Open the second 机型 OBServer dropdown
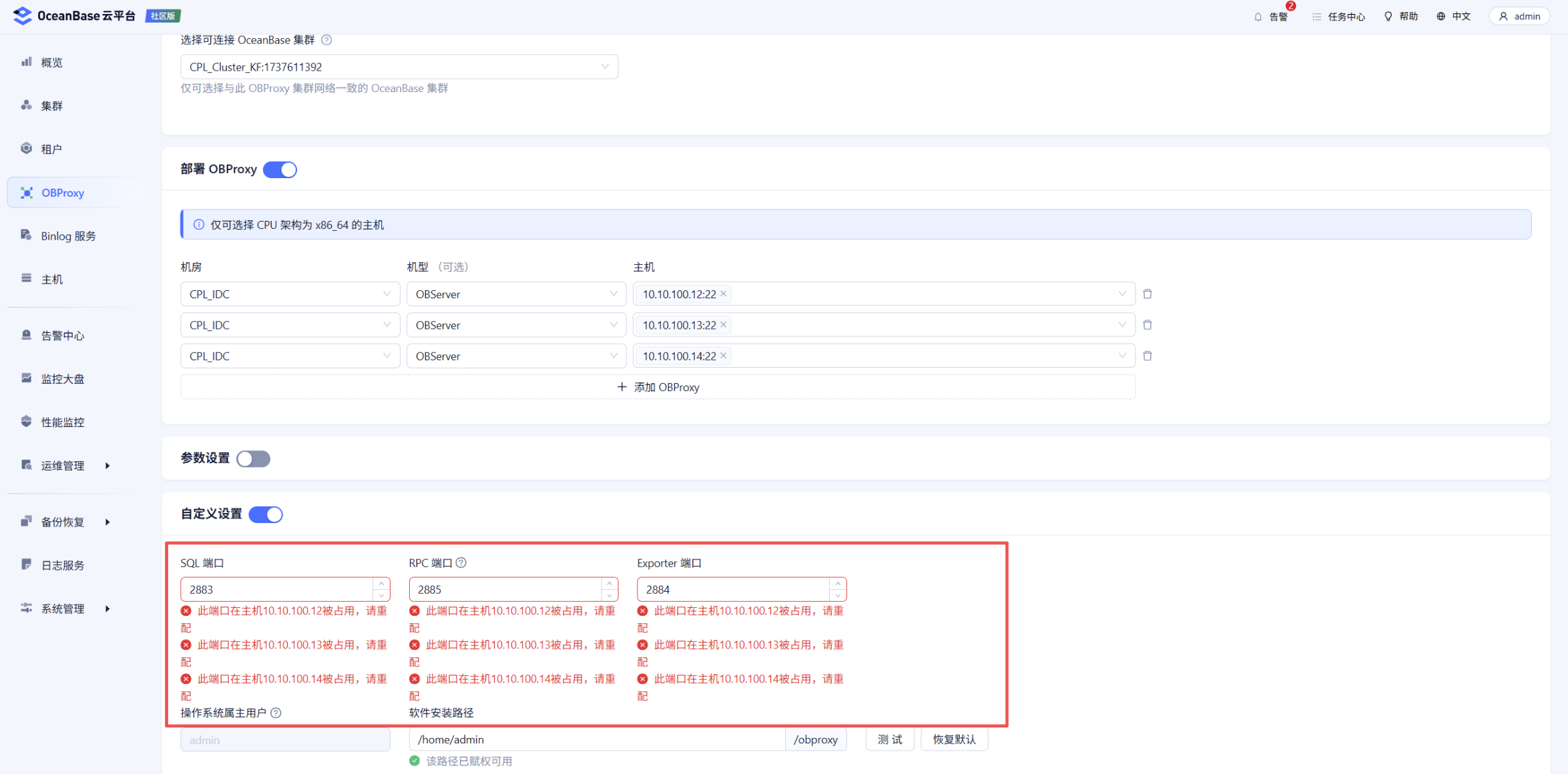Viewport: 1568px width, 774px height. (516, 325)
